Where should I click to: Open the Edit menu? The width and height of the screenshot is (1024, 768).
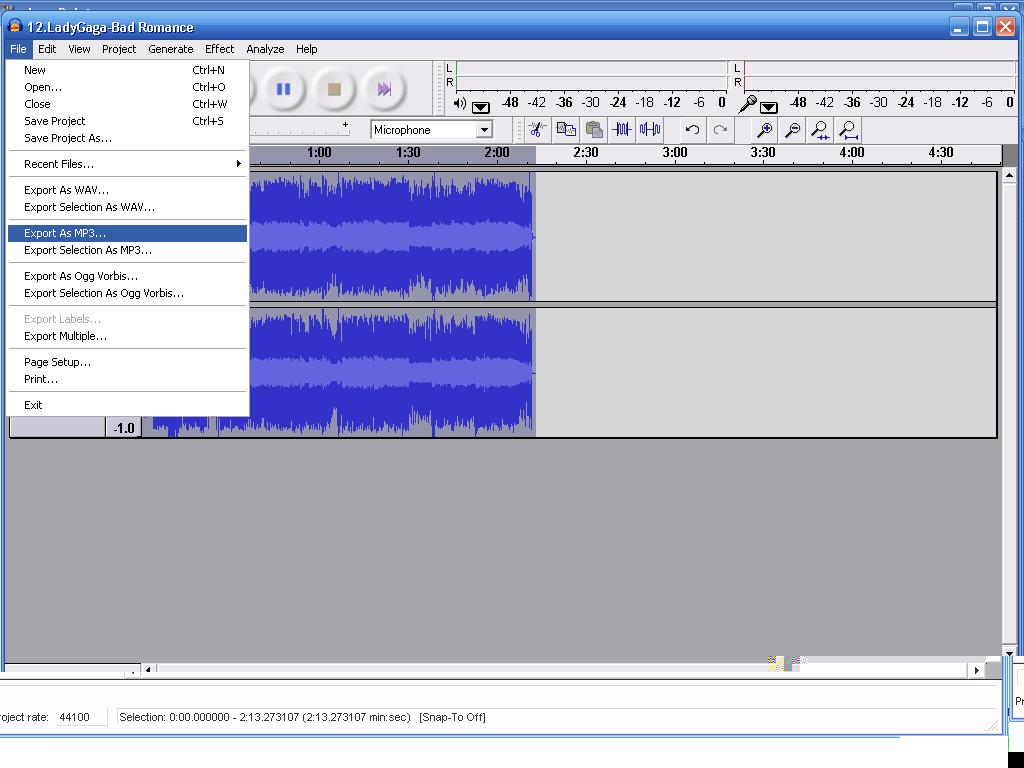coord(47,49)
